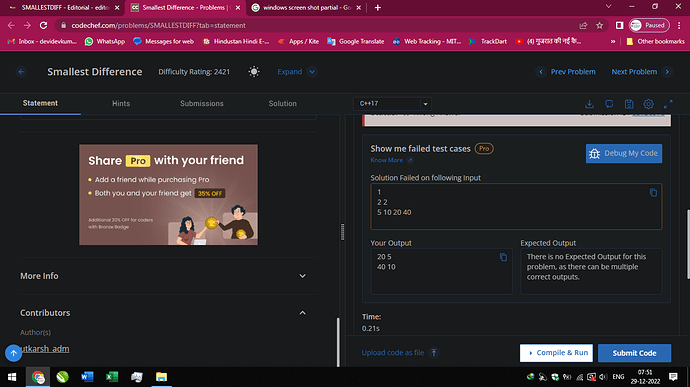Image resolution: width=690 pixels, height=387 pixels.
Task: Open the tab search dropdown chevron
Action: coord(609,7)
